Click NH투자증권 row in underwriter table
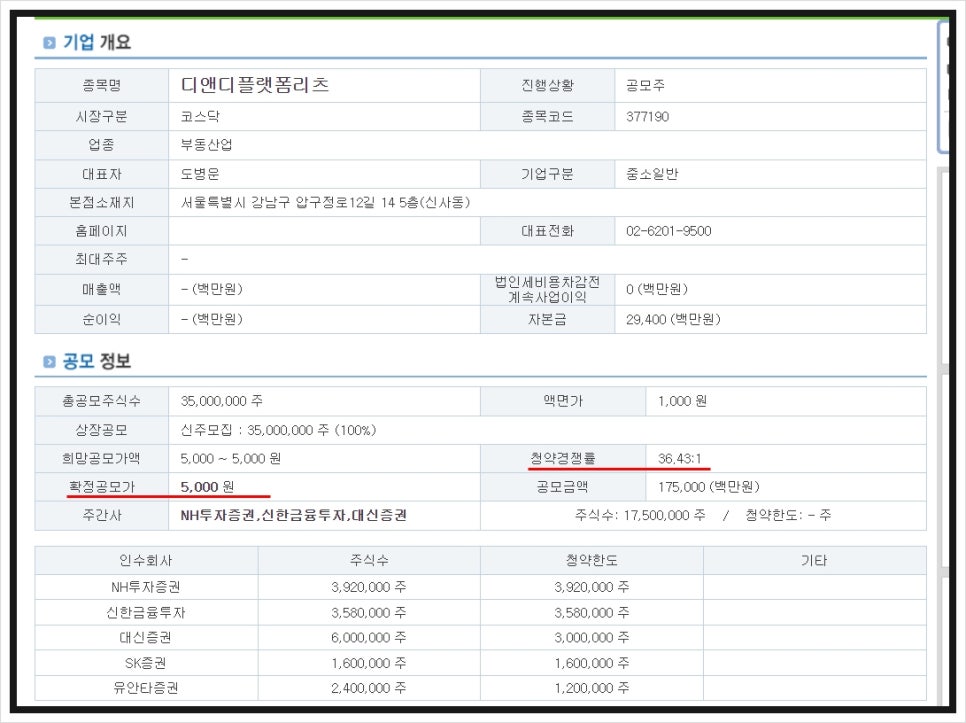Image resolution: width=966 pixels, height=723 pixels. click(481, 587)
